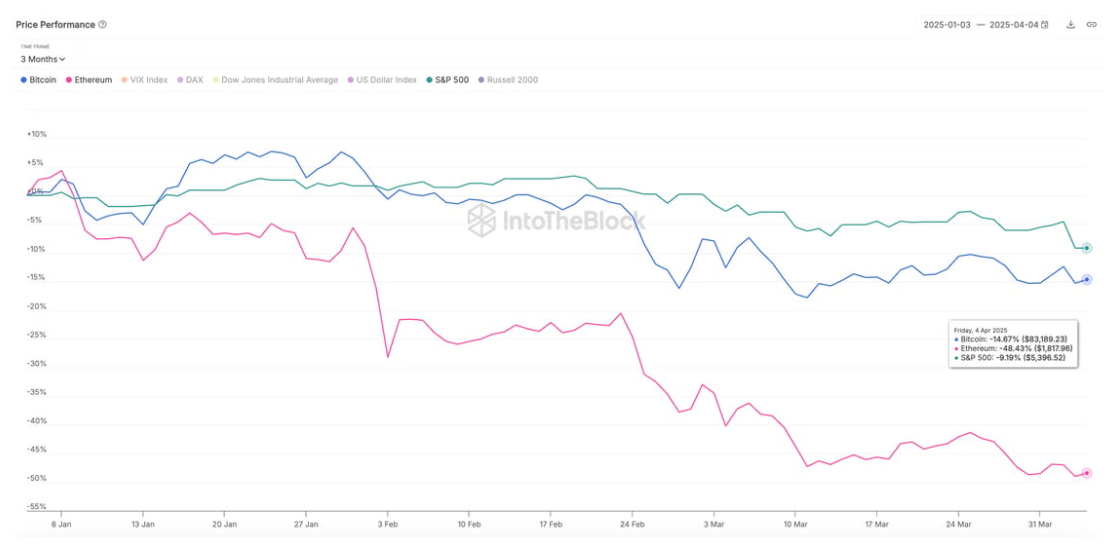Click the start date 2025-01-03
1111x549 pixels.
(x=948, y=24)
